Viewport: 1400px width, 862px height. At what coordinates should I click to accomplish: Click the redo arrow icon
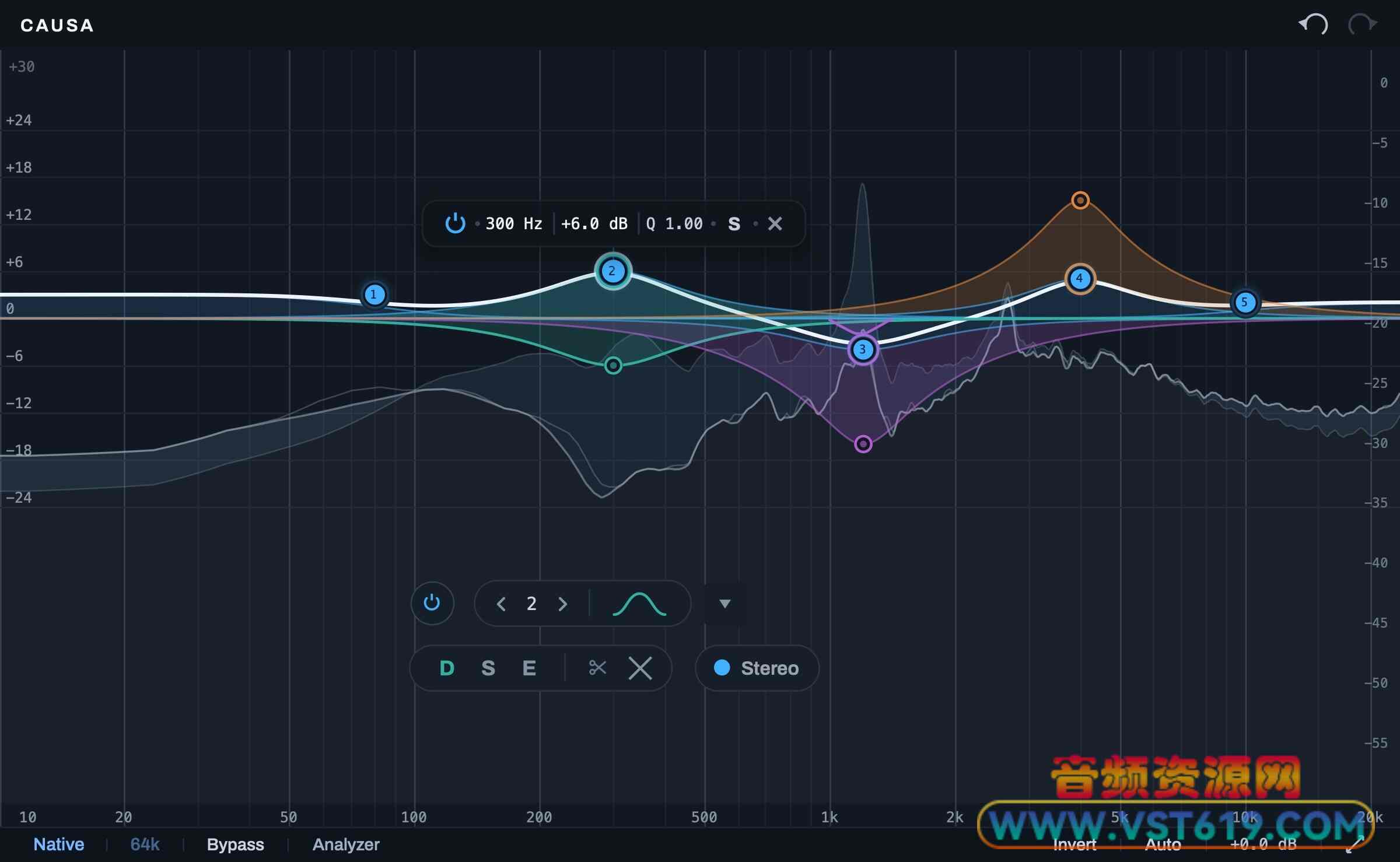pyautogui.click(x=1363, y=24)
